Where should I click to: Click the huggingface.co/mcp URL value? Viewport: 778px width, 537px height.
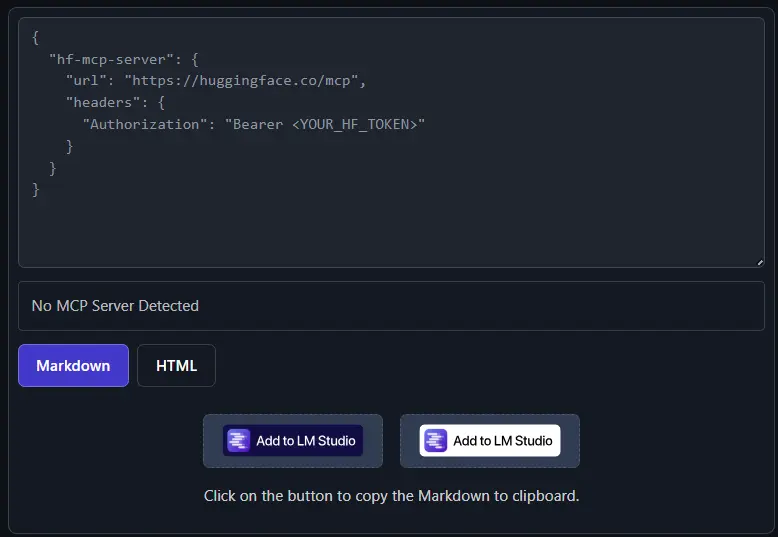tap(244, 81)
